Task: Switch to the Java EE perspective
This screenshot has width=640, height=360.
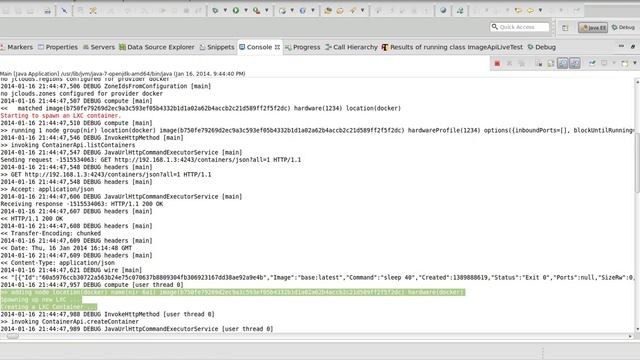Action: (593, 27)
